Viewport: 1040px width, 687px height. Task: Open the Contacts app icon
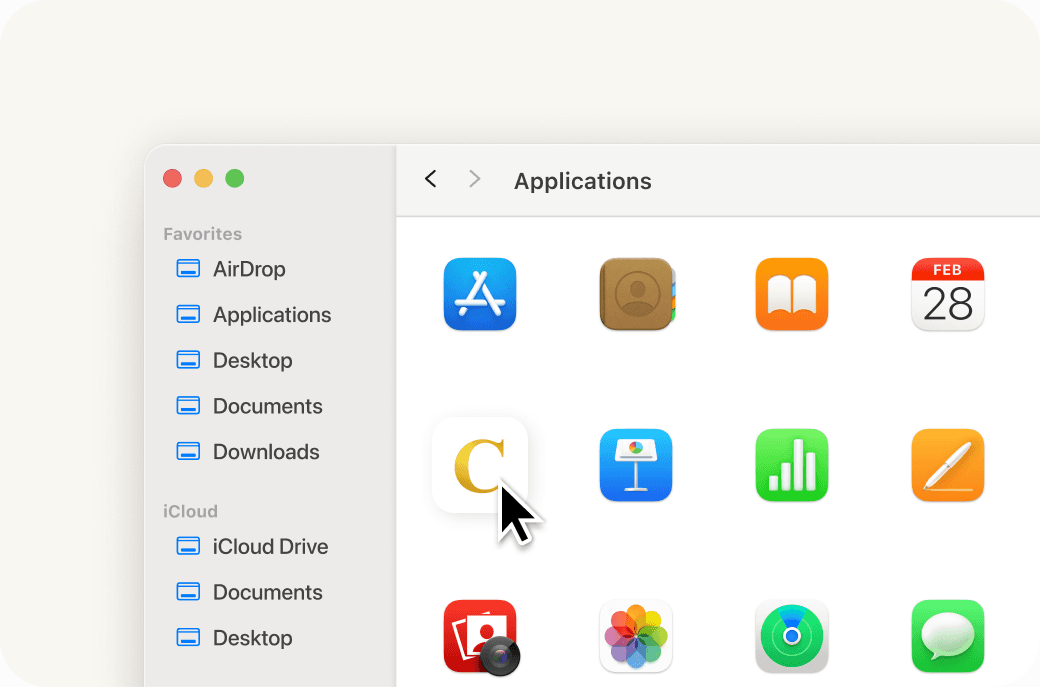click(637, 294)
